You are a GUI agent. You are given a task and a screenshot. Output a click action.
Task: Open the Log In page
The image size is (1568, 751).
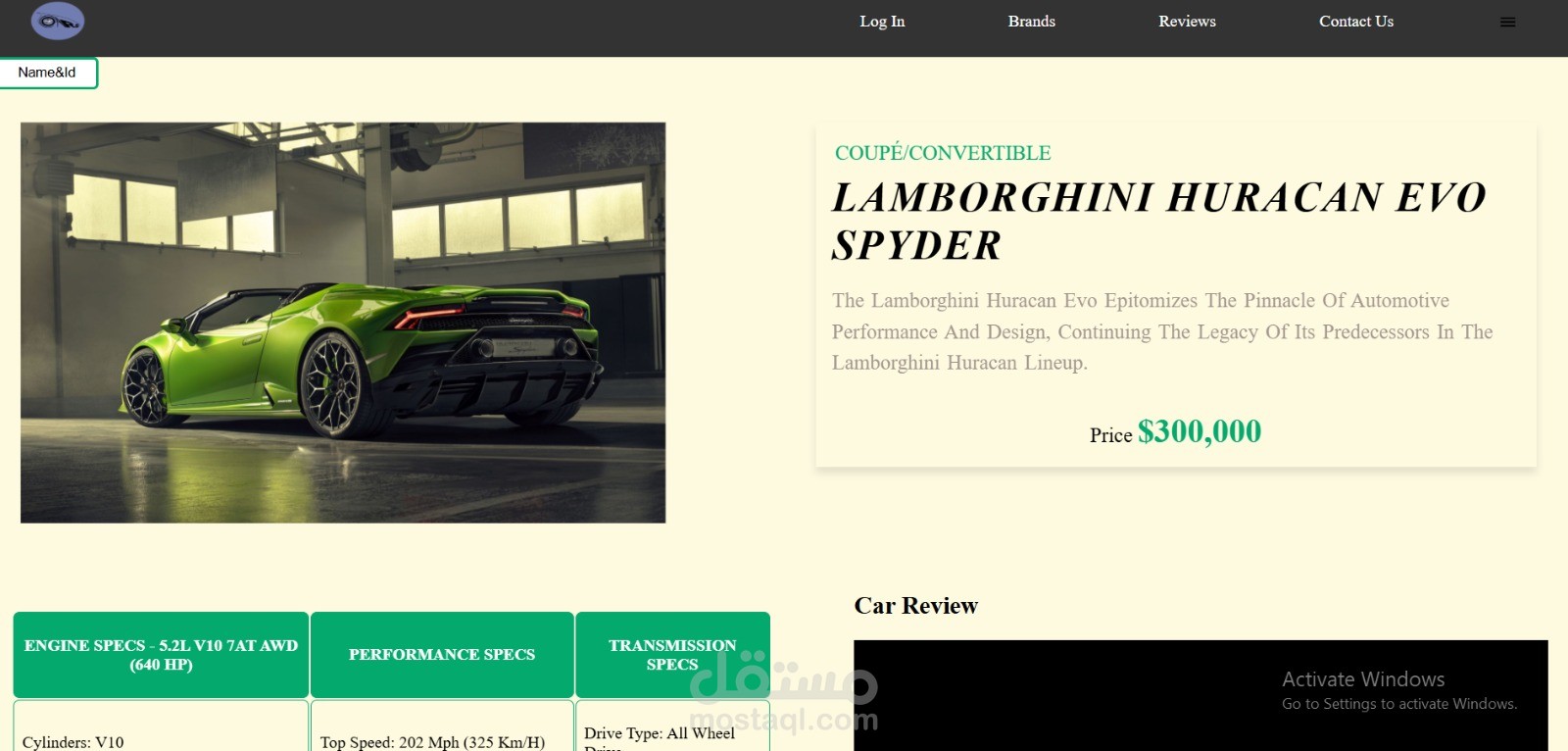coord(882,22)
